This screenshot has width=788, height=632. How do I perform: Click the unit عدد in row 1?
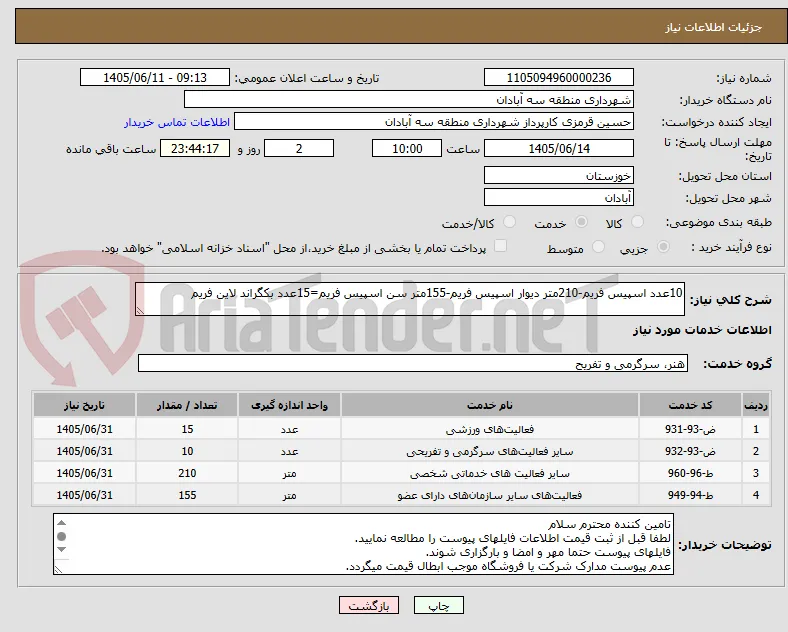[289, 429]
